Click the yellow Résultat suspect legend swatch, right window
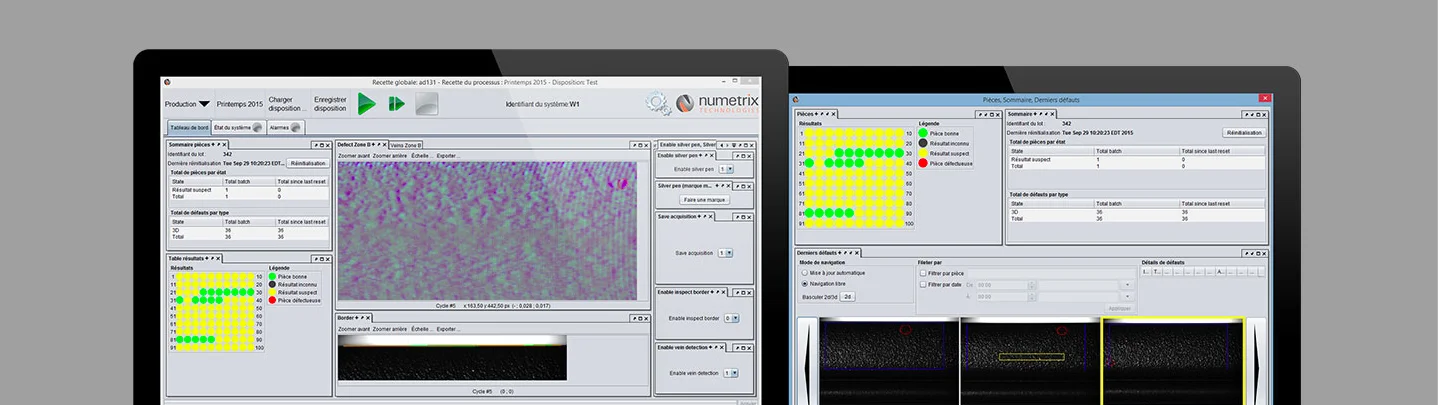The image size is (1438, 405). point(922,153)
